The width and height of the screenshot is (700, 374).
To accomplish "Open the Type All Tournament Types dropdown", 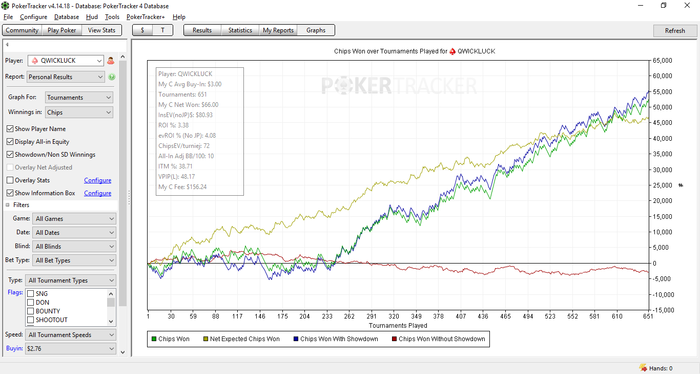I will point(71,280).
